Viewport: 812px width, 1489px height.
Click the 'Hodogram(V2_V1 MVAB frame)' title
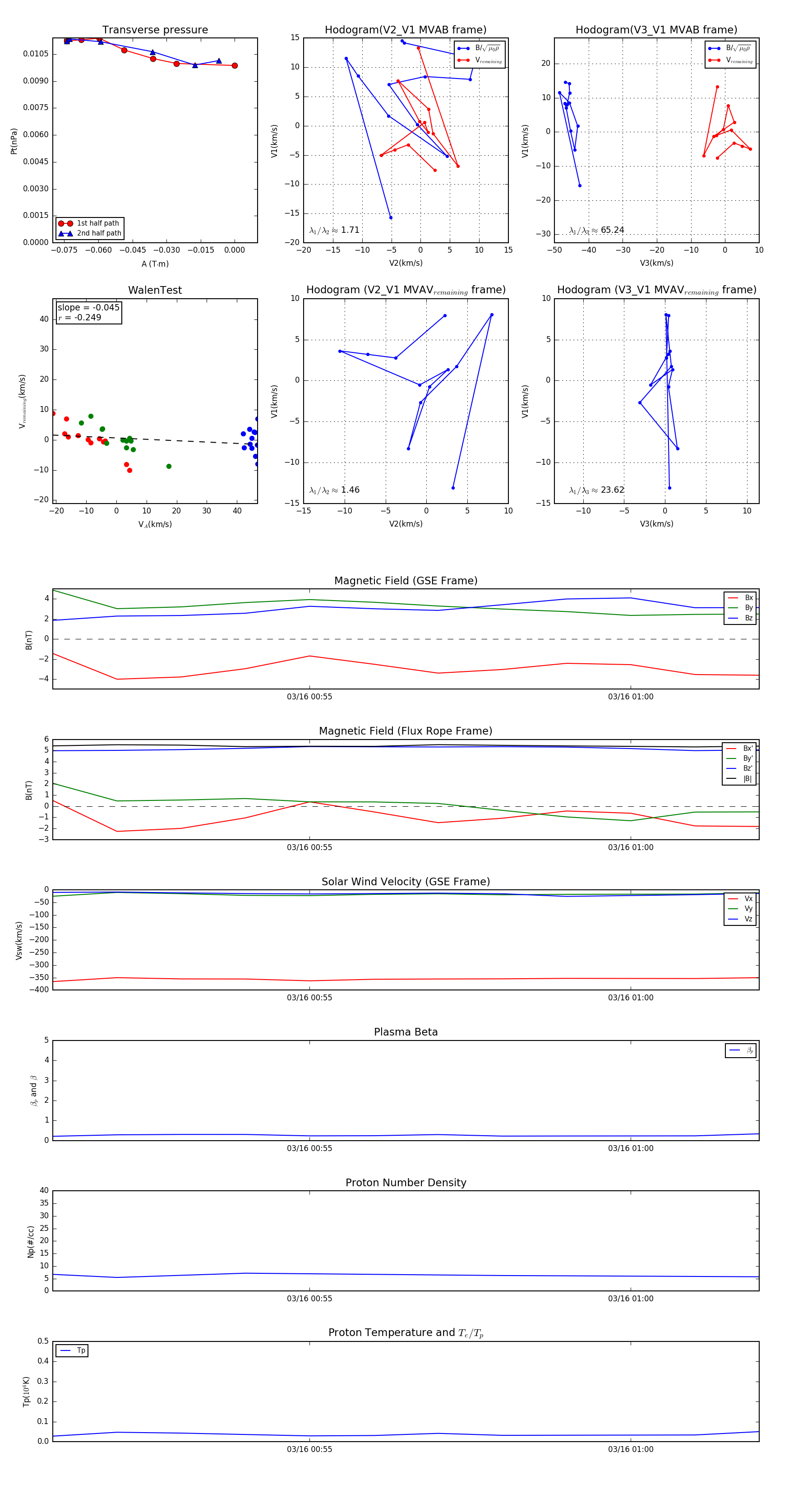click(406, 30)
